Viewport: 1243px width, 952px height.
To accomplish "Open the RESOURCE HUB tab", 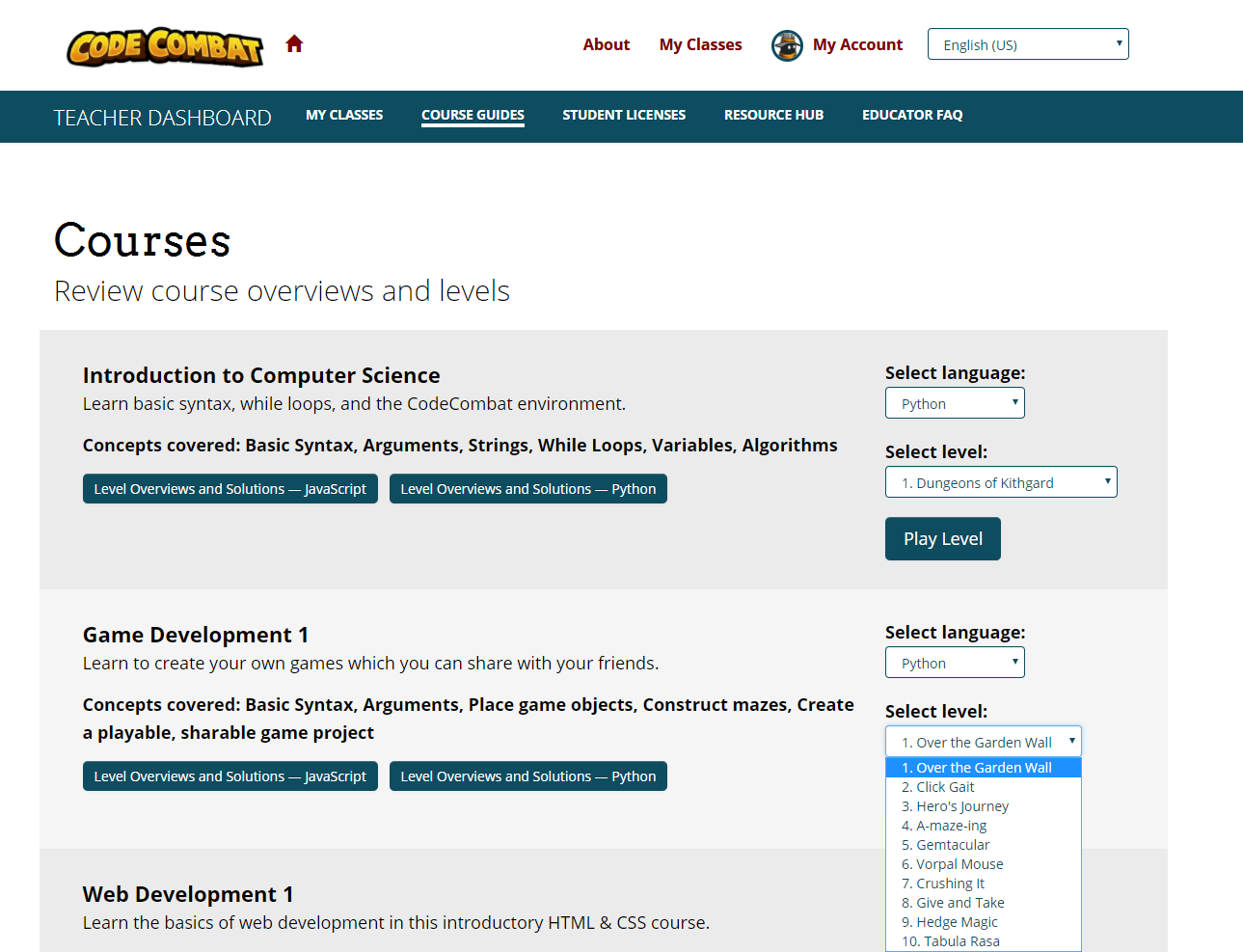I will tap(773, 115).
